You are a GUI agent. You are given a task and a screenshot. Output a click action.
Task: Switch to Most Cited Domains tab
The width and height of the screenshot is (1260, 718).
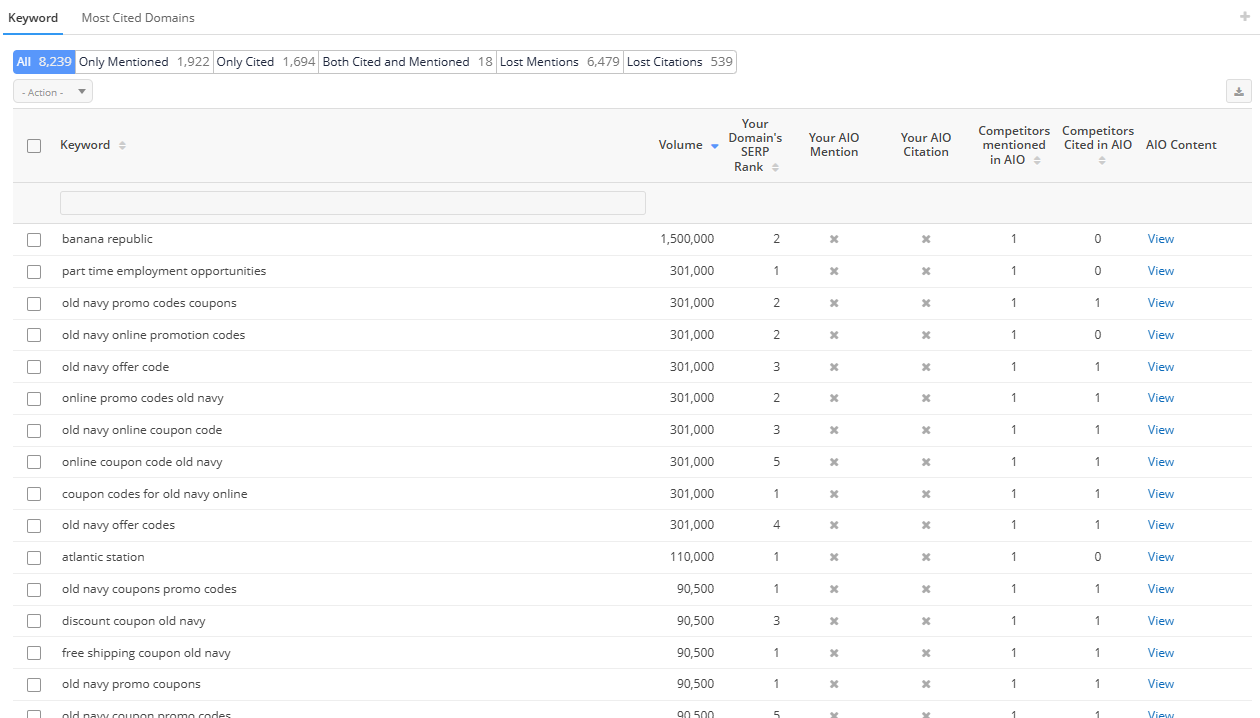point(138,18)
